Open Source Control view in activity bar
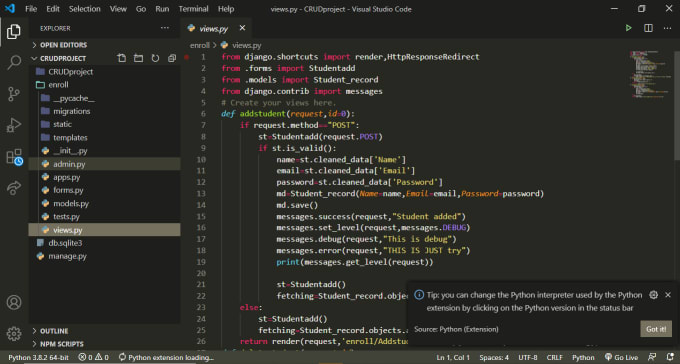This screenshot has height=364, width=680. 14,94
